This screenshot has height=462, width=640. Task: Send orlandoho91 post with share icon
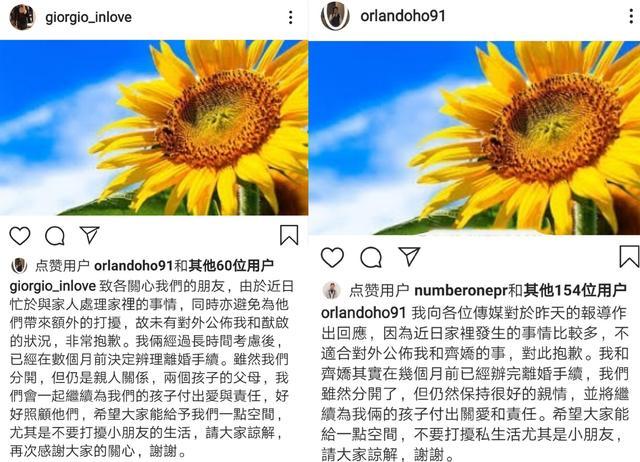[409, 256]
